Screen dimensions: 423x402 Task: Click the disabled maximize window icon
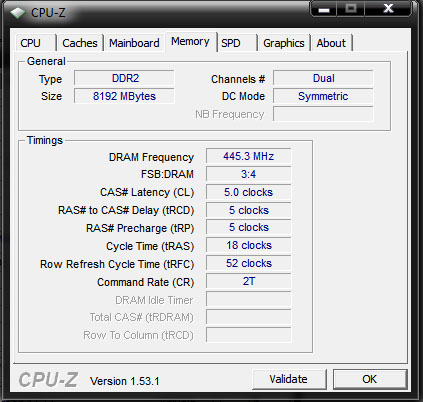351,8
